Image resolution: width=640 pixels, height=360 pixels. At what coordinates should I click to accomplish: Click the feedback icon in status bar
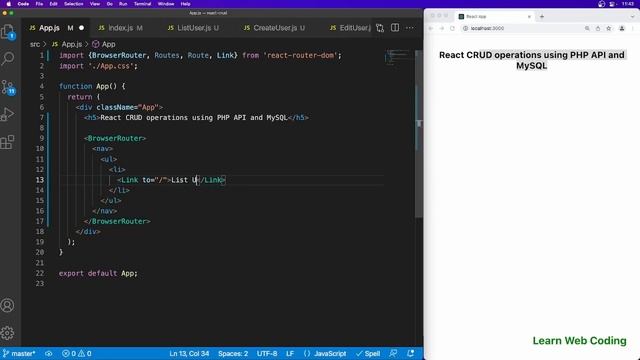pos(393,353)
